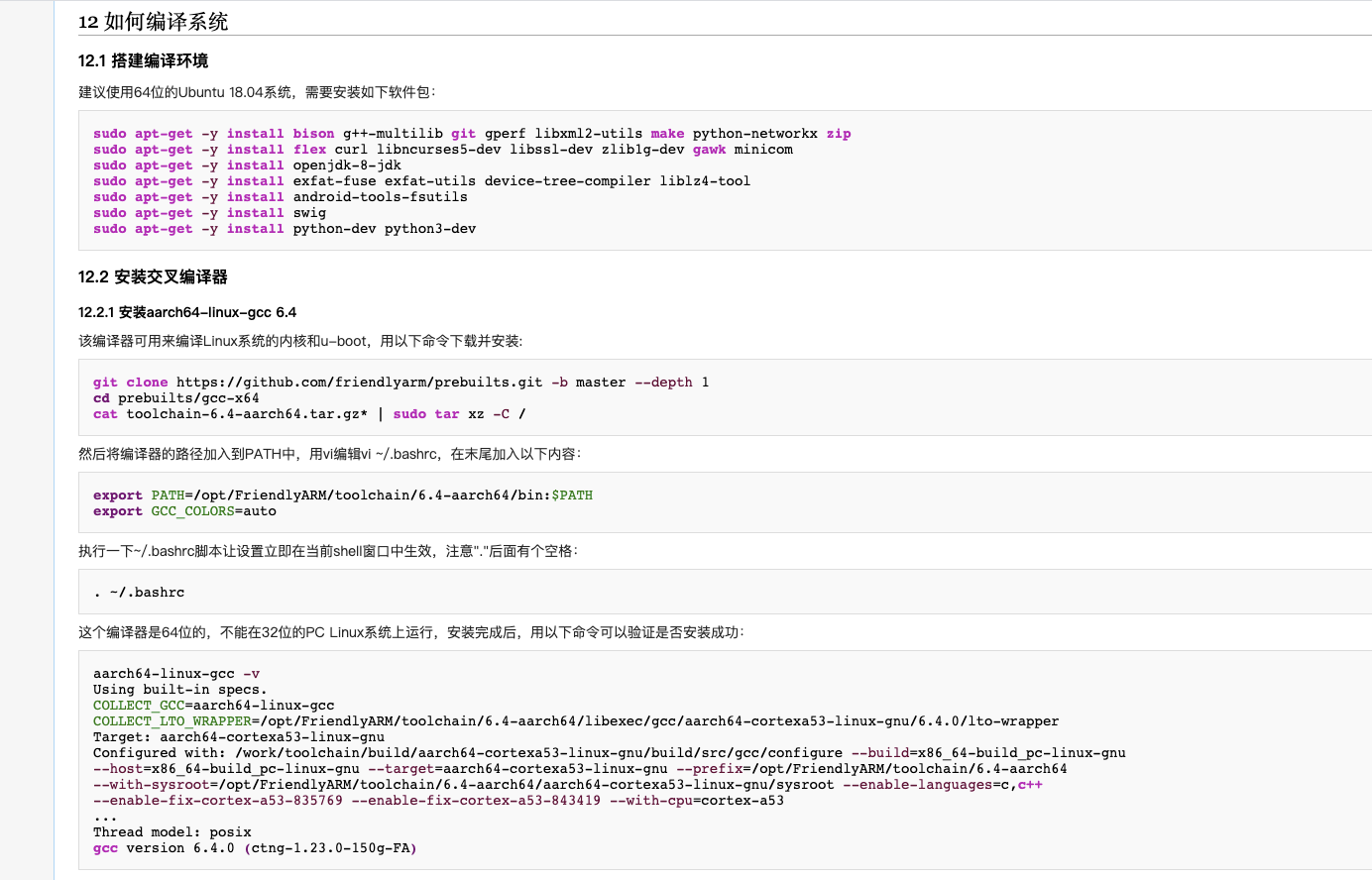
Task: Click the subheading "12.1 搭建编译环境"
Action: 143,61
